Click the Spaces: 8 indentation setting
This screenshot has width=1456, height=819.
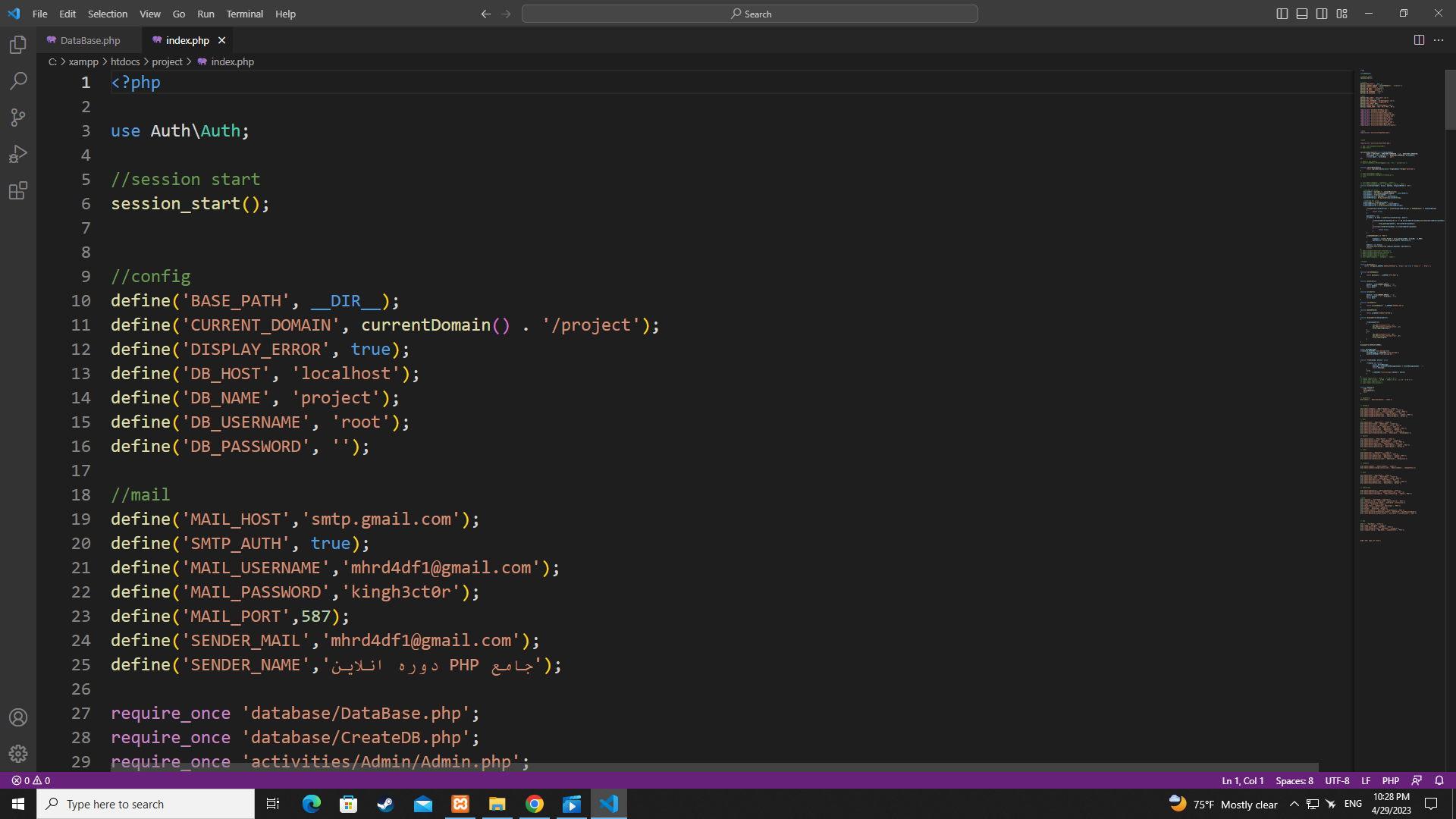point(1294,780)
